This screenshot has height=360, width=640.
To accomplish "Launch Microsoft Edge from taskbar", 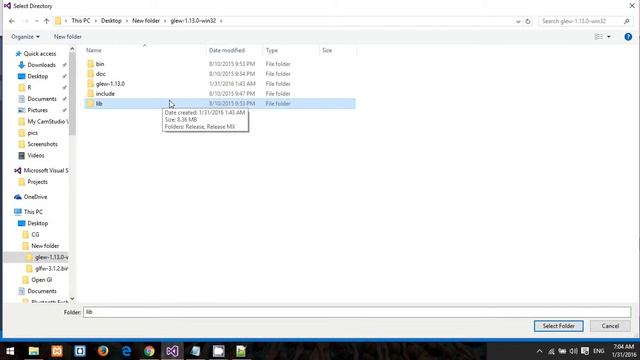I will pyautogui.click(x=126, y=351).
